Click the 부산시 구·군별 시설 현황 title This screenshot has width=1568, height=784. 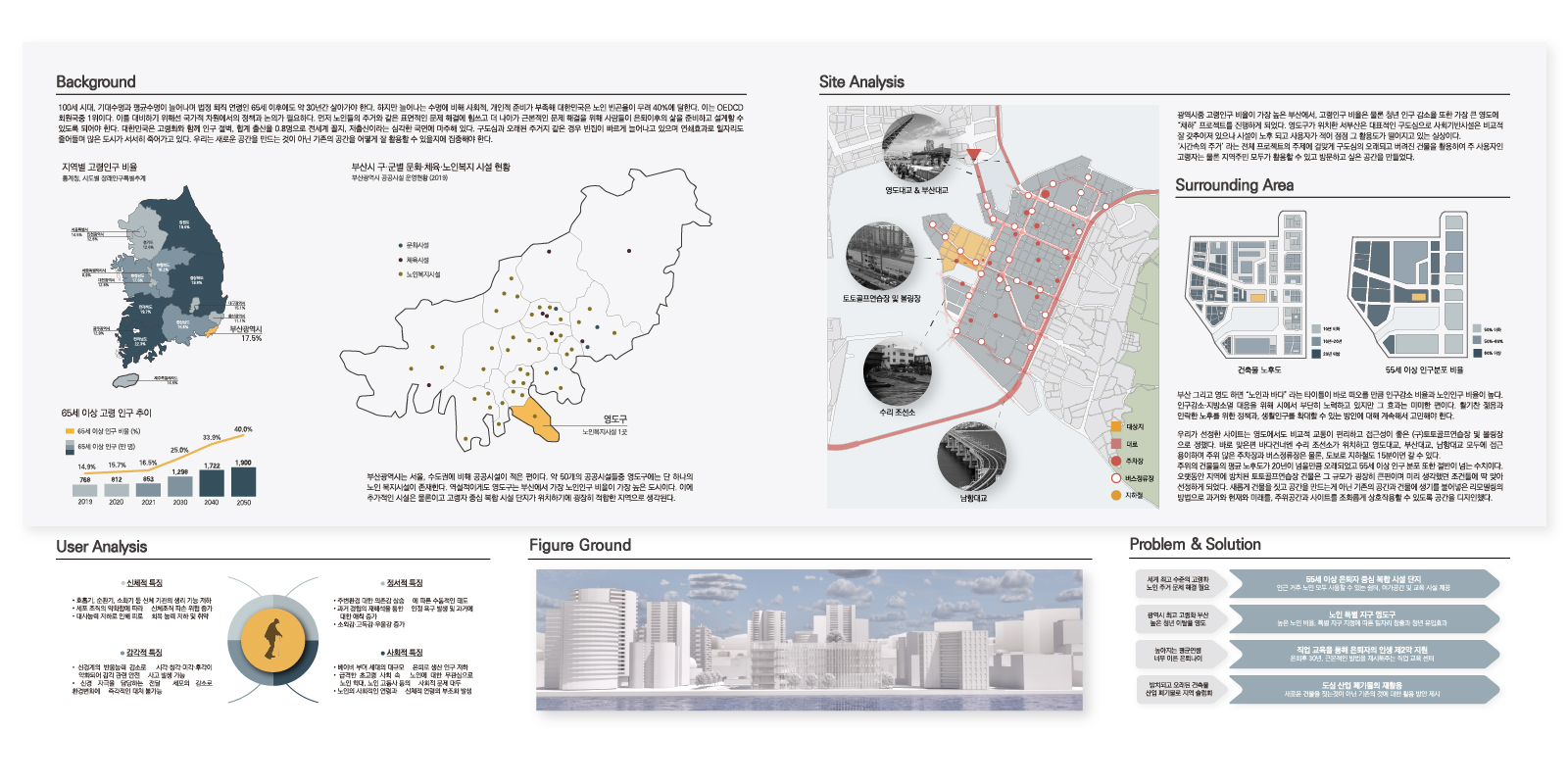tap(431, 168)
